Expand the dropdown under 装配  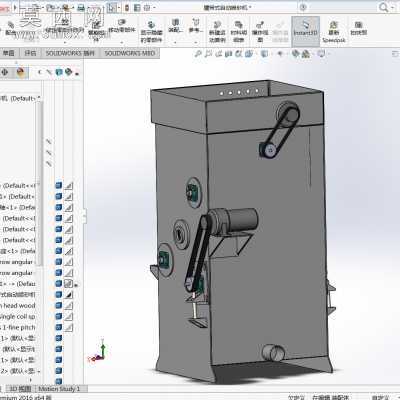[x=175, y=43]
